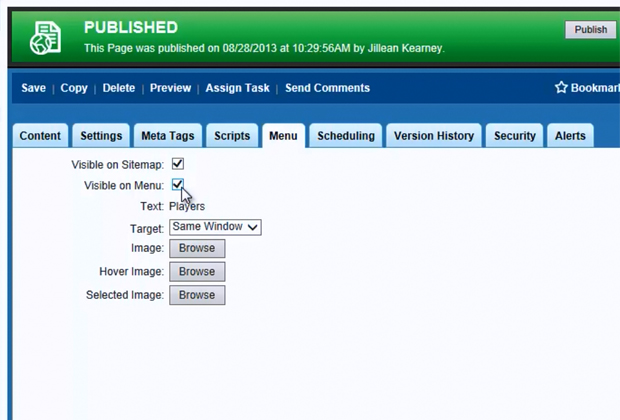The image size is (620, 420).
Task: Click the published date message text
Action: (x=264, y=48)
